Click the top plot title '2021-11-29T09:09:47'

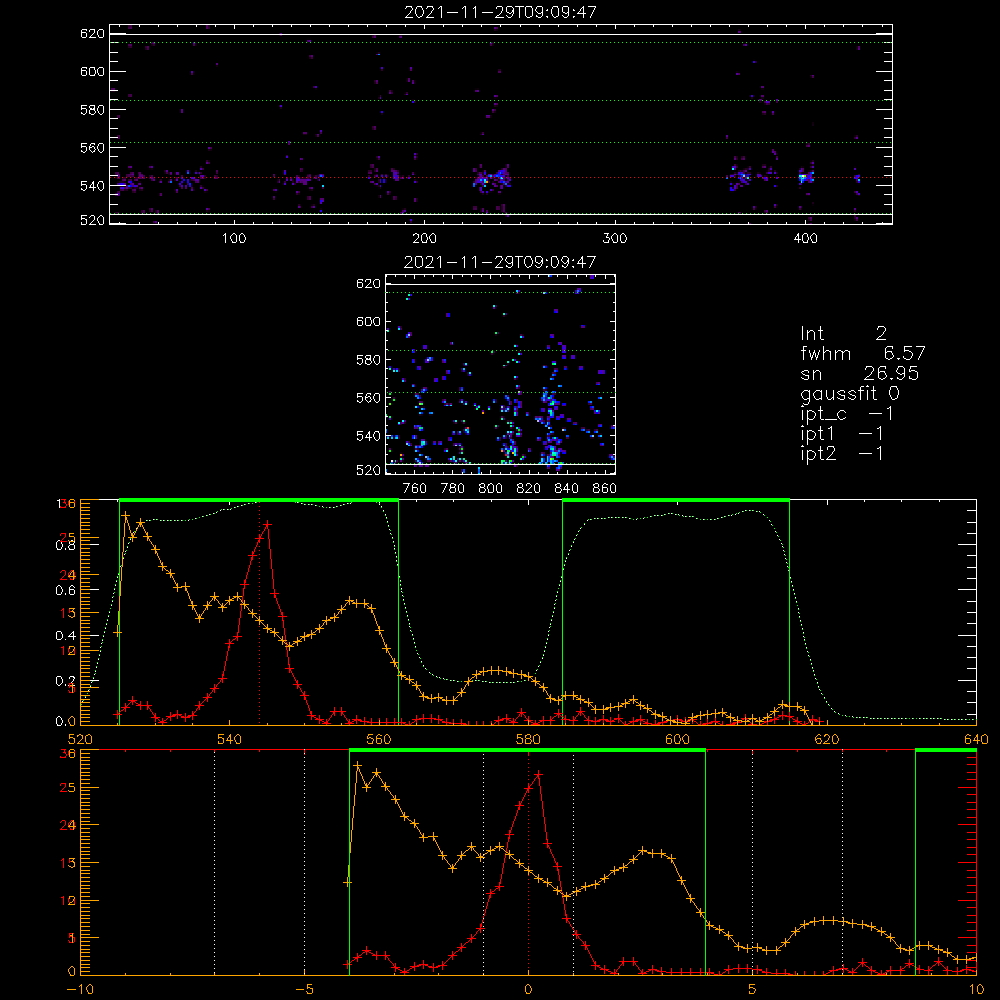(x=500, y=12)
